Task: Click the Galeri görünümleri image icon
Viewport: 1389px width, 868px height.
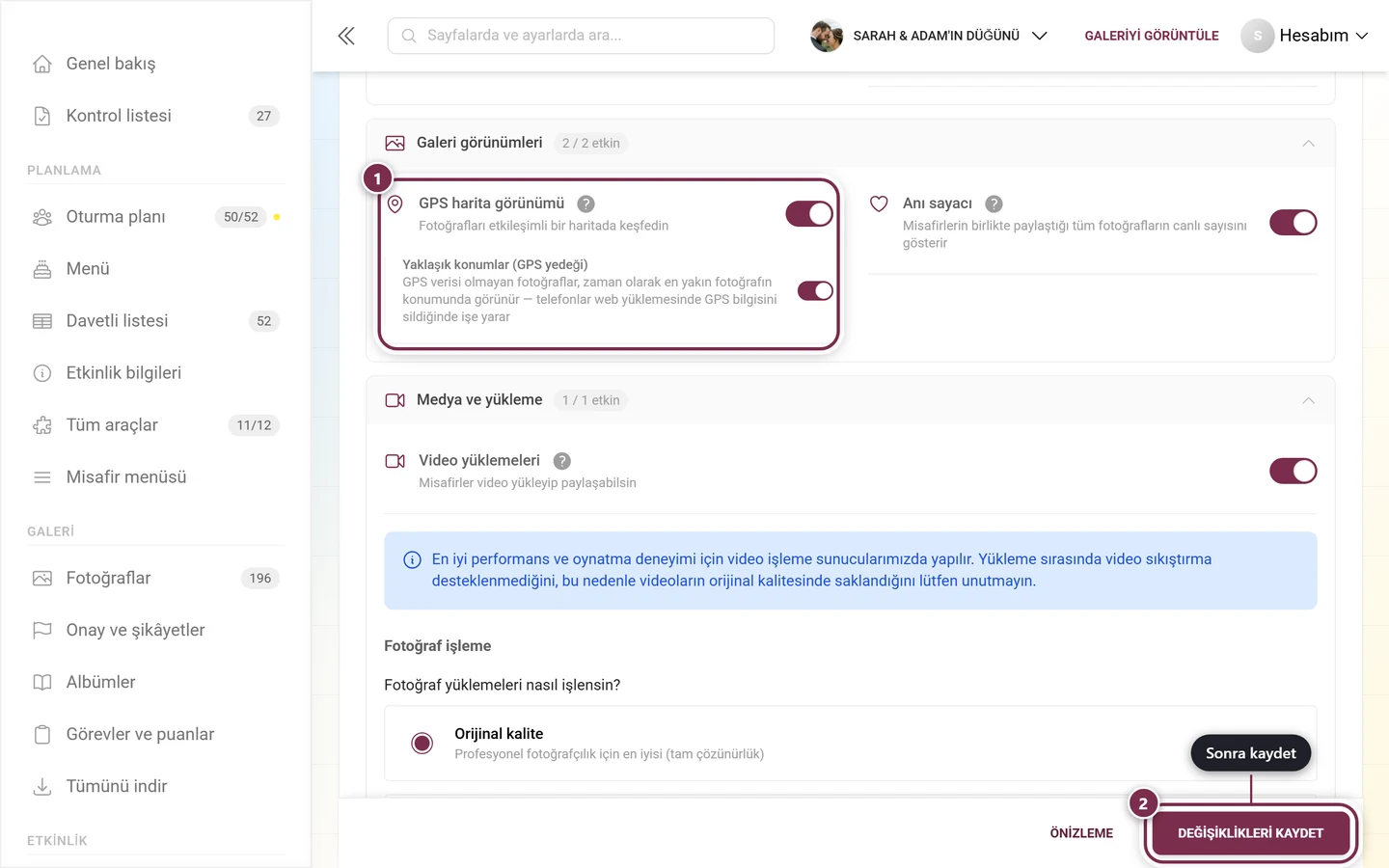Action: click(x=395, y=143)
